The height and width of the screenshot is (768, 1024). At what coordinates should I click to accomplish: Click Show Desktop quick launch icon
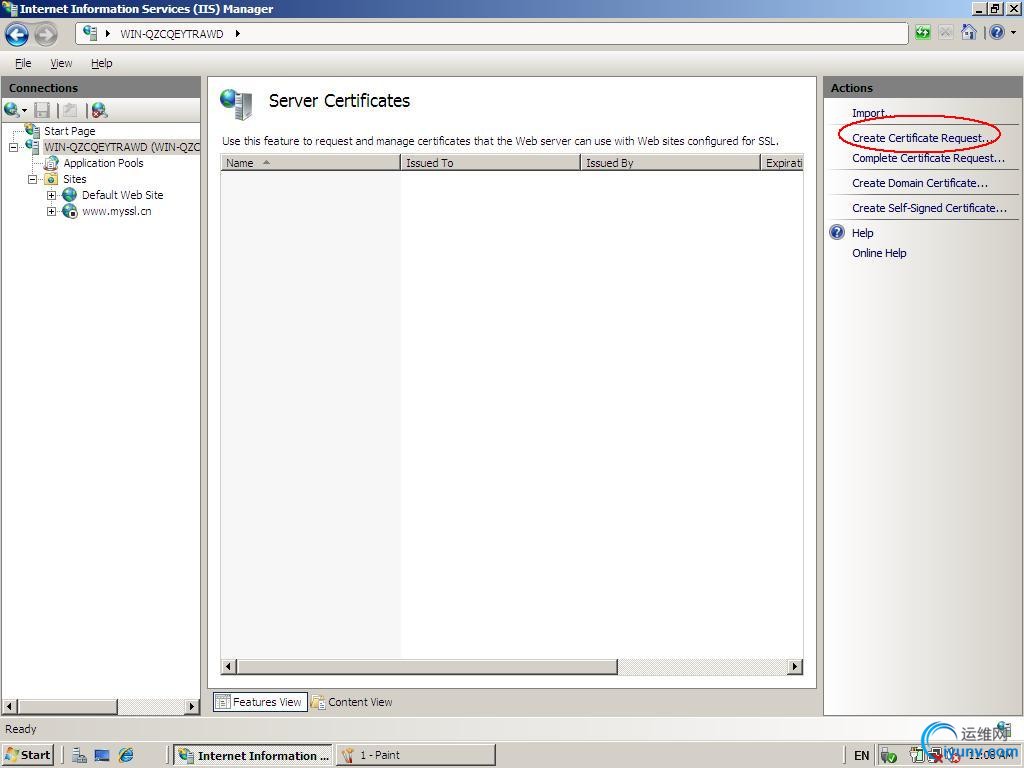click(102, 756)
